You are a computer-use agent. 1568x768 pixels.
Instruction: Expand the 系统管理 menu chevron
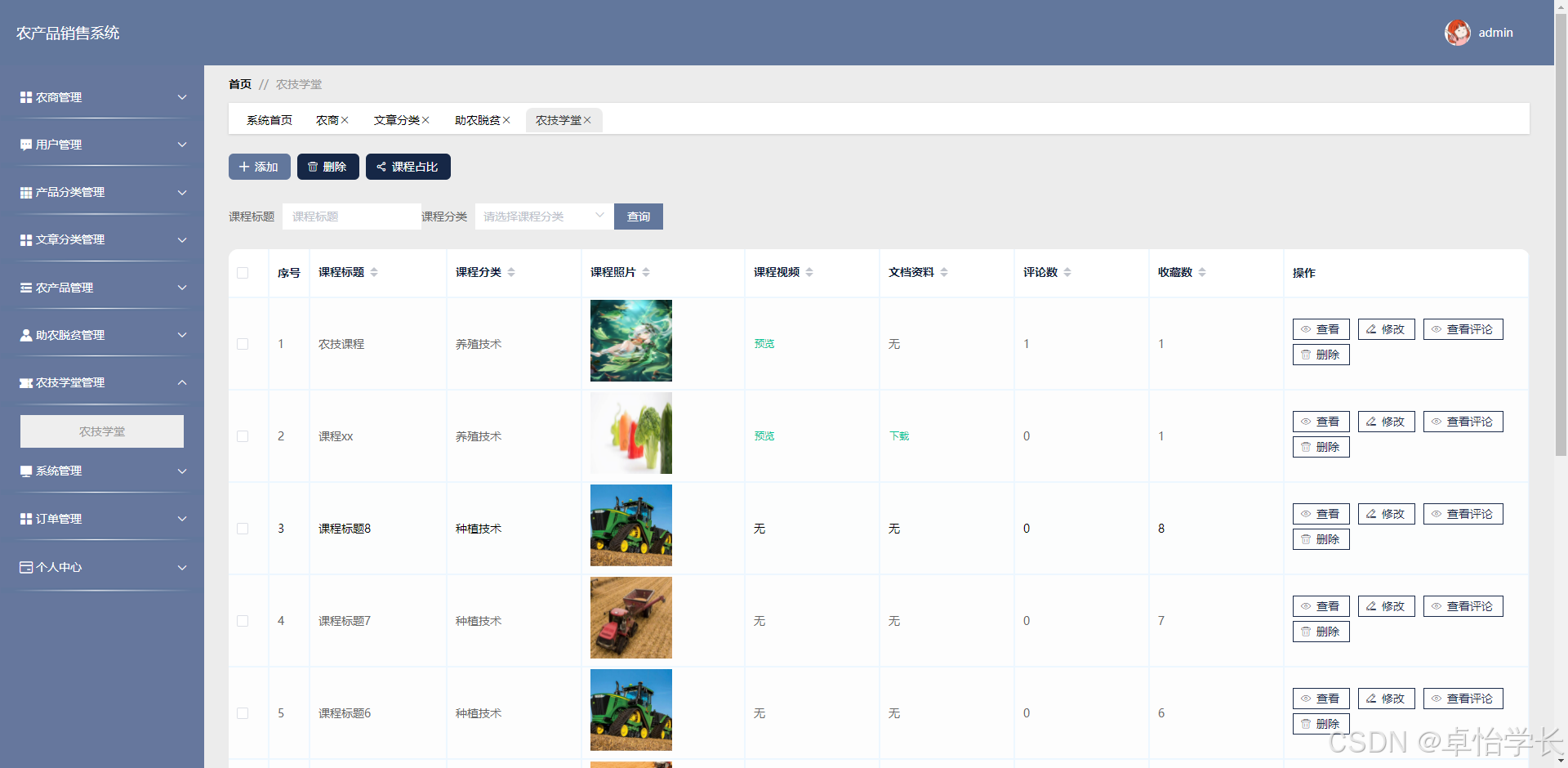coord(182,471)
